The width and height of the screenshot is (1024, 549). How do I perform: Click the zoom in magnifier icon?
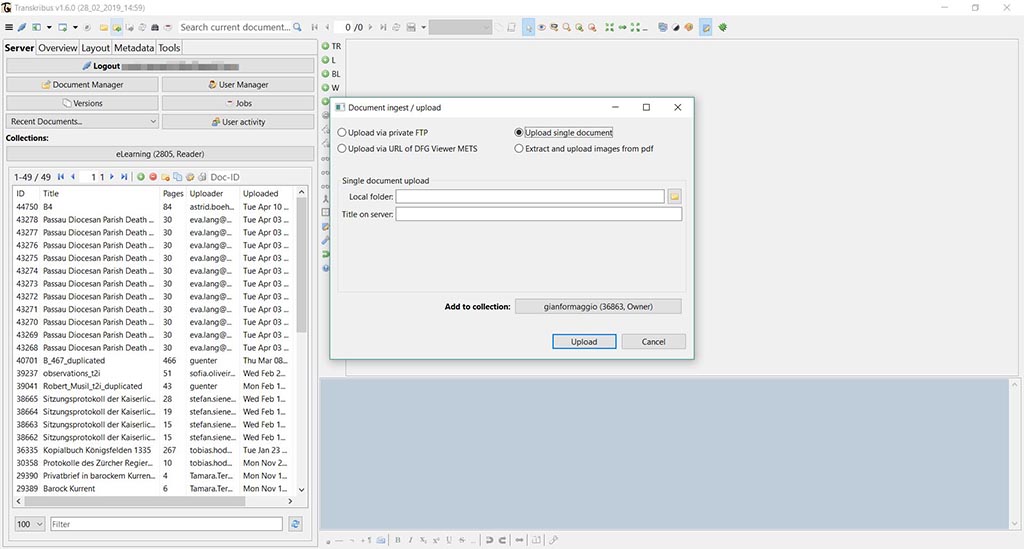click(579, 27)
